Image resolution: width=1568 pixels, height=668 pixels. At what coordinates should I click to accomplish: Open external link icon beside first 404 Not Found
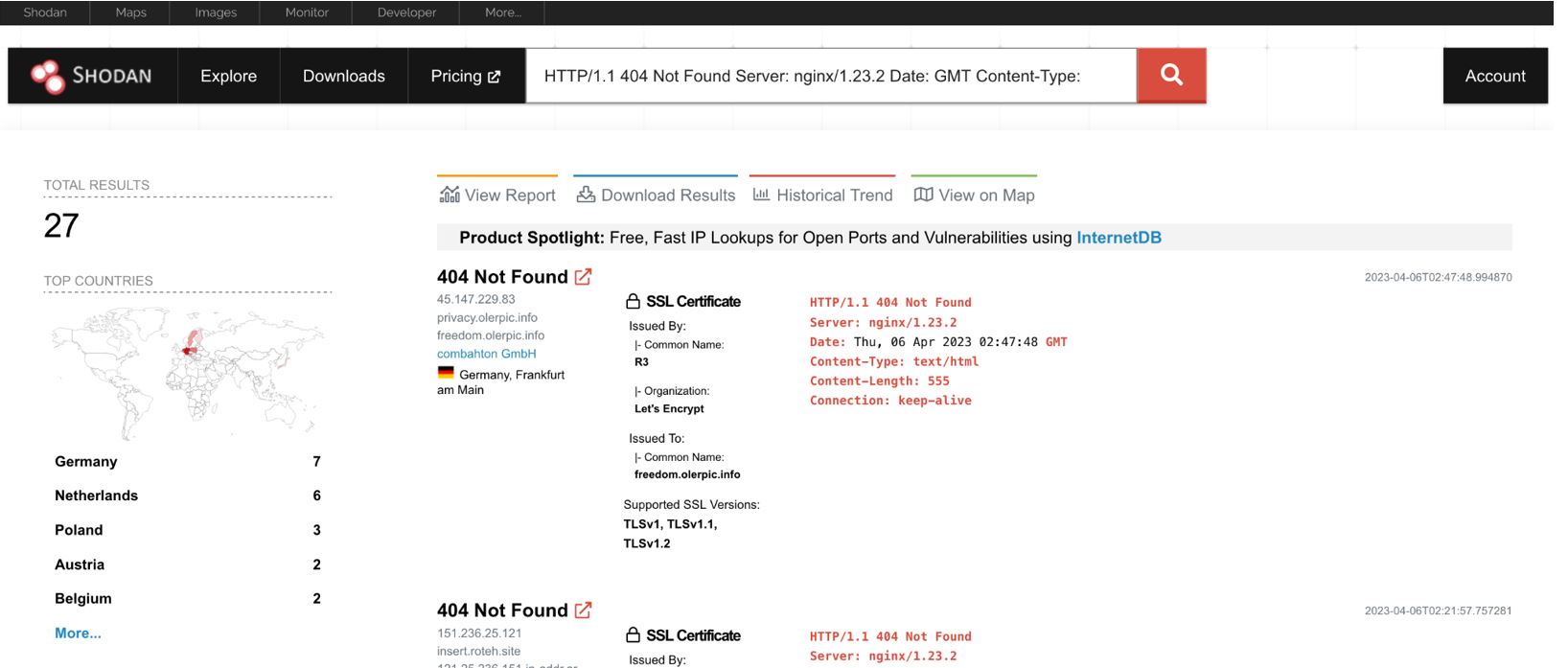tap(583, 277)
